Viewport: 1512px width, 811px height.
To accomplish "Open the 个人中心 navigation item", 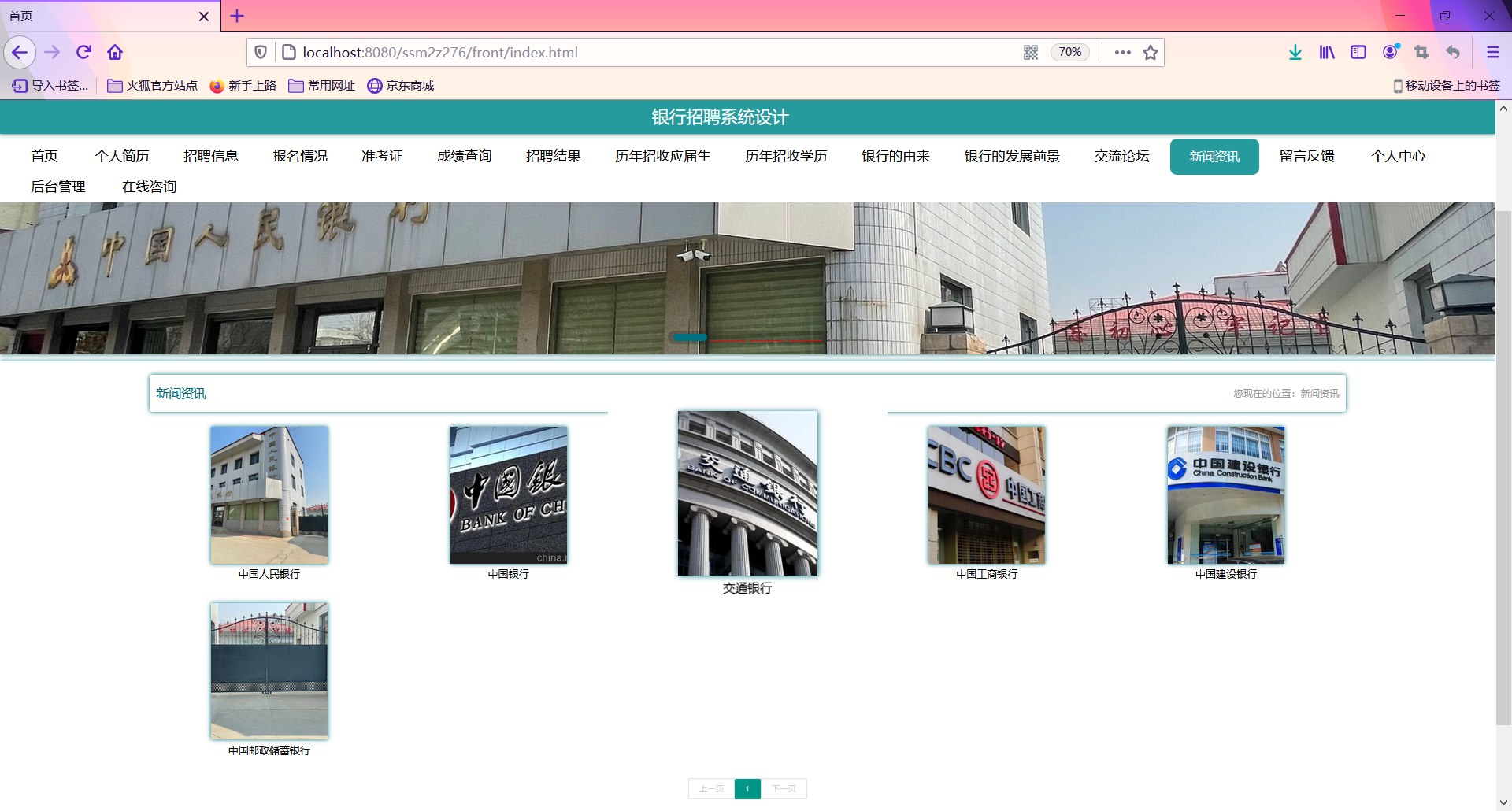I will coord(1399,156).
